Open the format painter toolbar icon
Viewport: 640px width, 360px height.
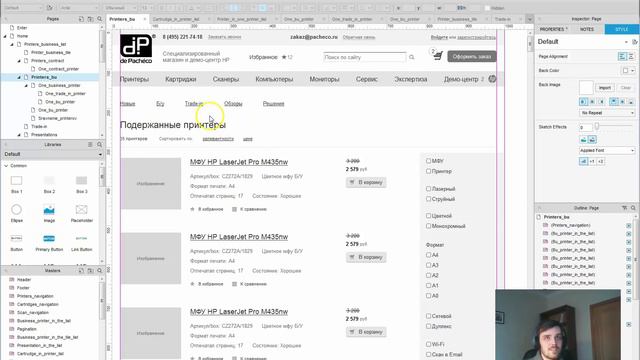tap(50, 8)
